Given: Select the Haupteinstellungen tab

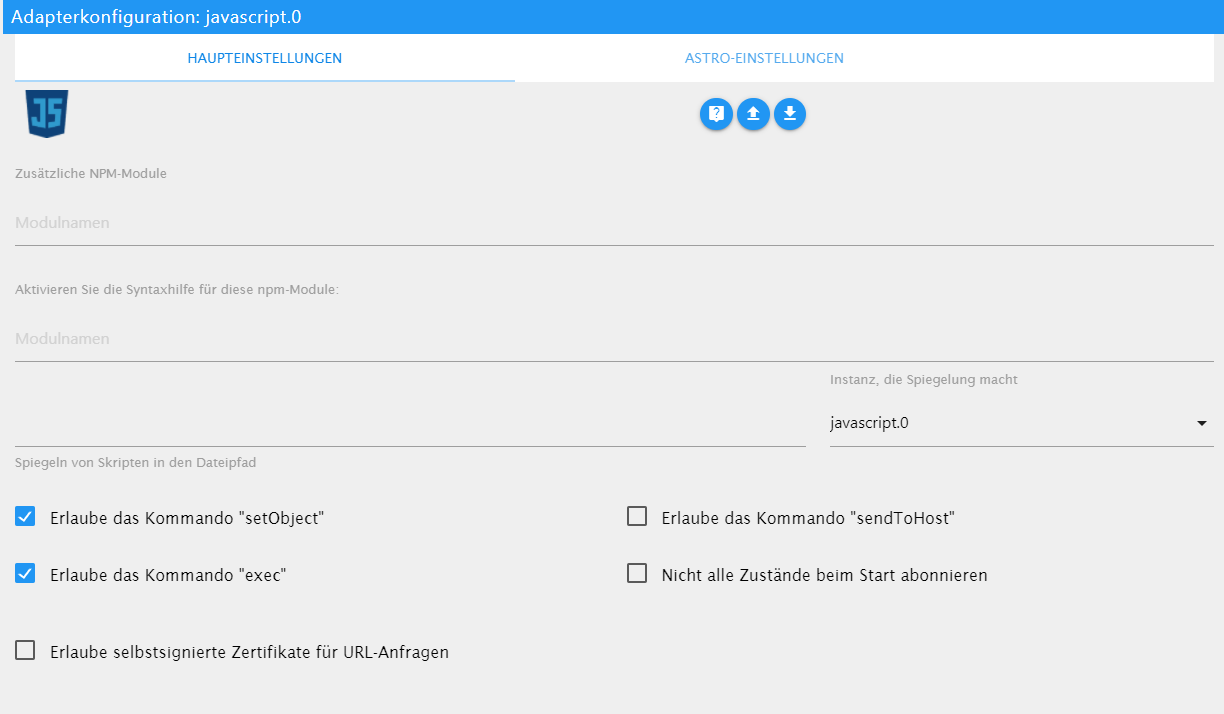Looking at the screenshot, I should (265, 58).
